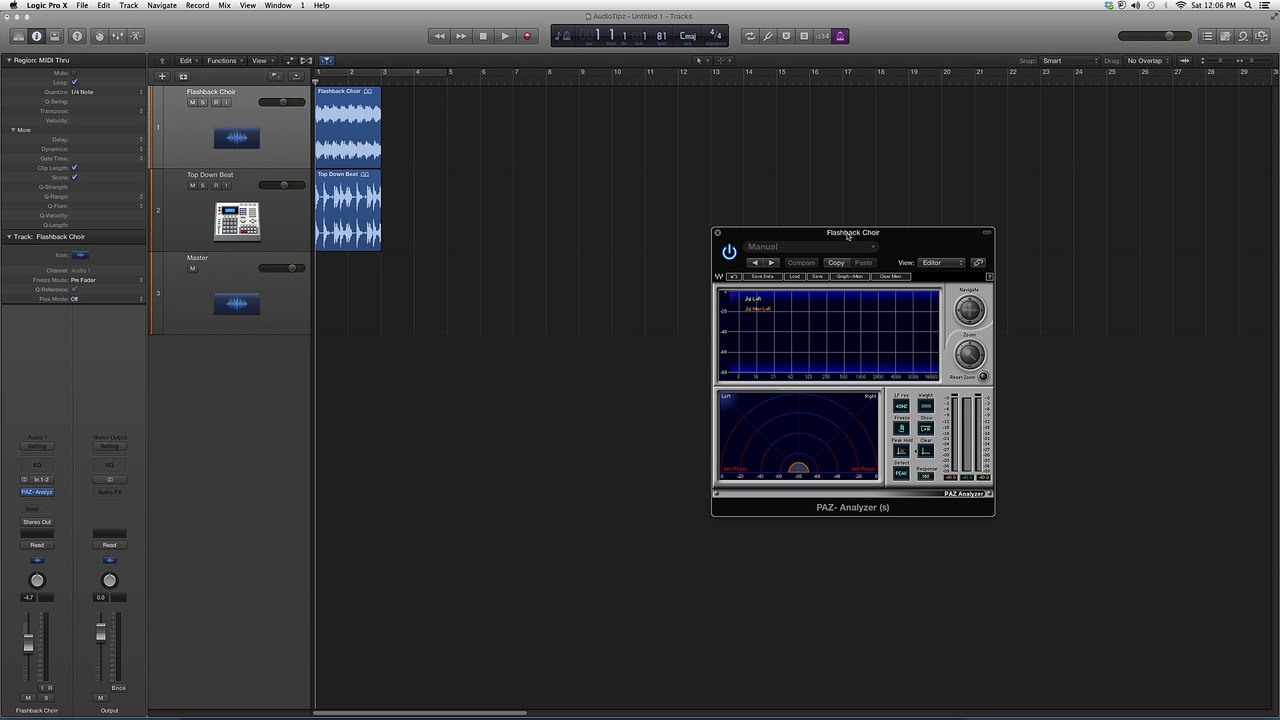Adjust the master volume slider in control bar
The width and height of the screenshot is (1280, 720).
pos(1155,36)
